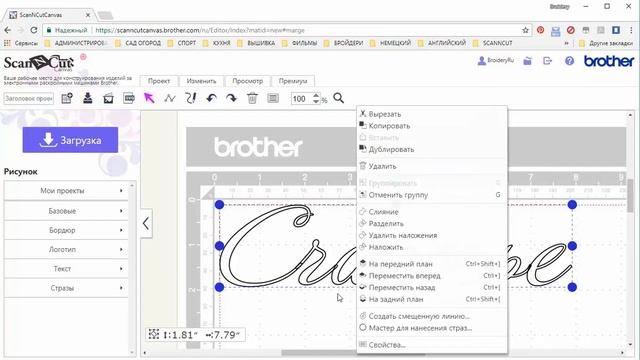Choose Переместить вперед in context menu
The height and width of the screenshot is (360, 640).
click(432, 276)
